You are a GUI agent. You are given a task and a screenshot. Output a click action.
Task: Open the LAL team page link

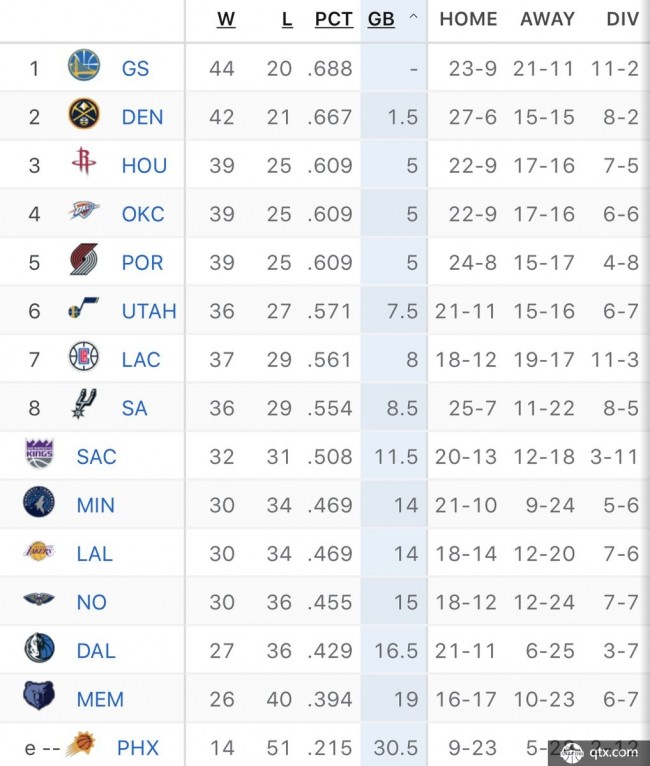coord(95,554)
